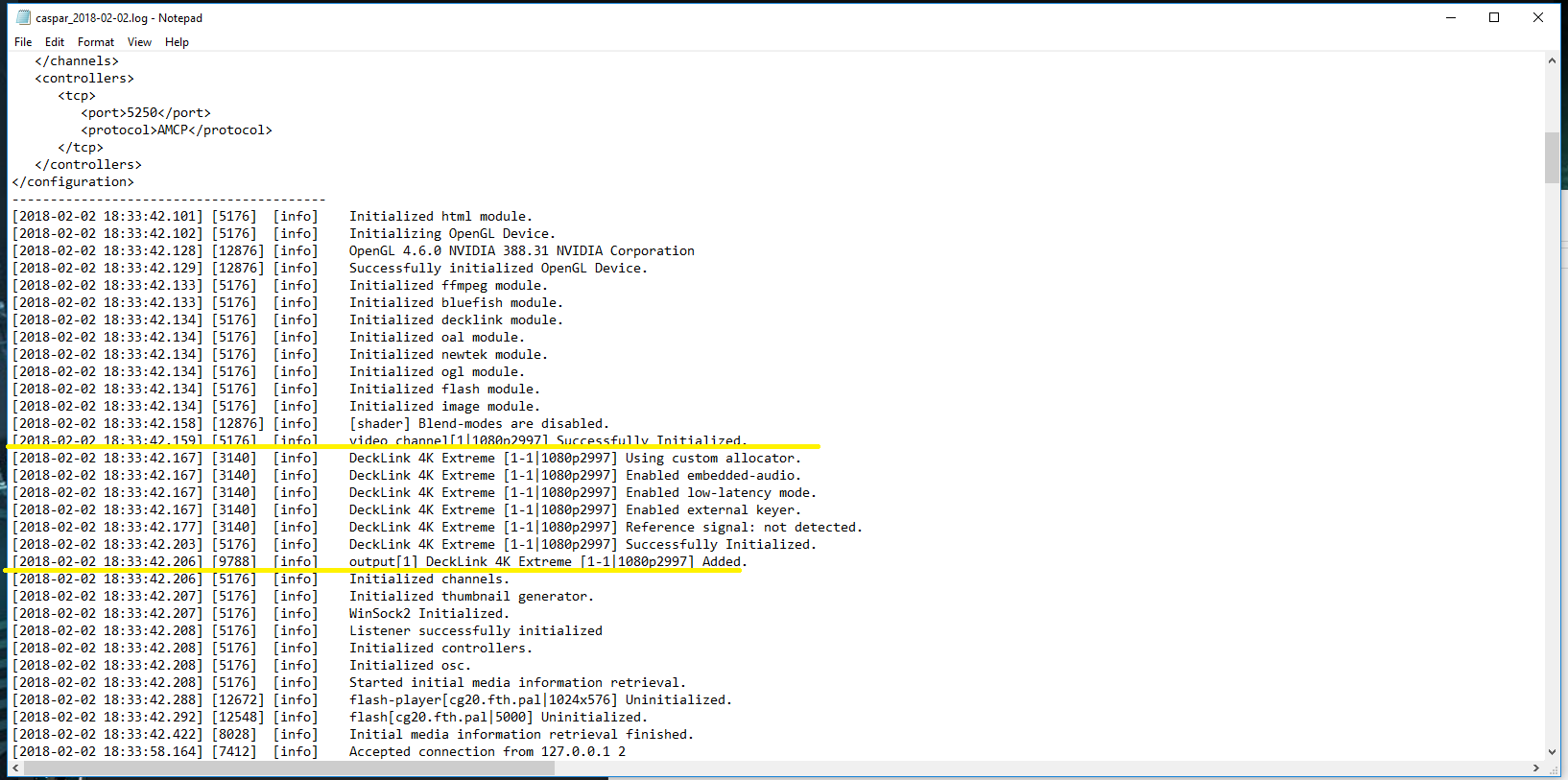The height and width of the screenshot is (780, 1568).
Task: Click thread id '[9788]' in log
Action: [234, 562]
